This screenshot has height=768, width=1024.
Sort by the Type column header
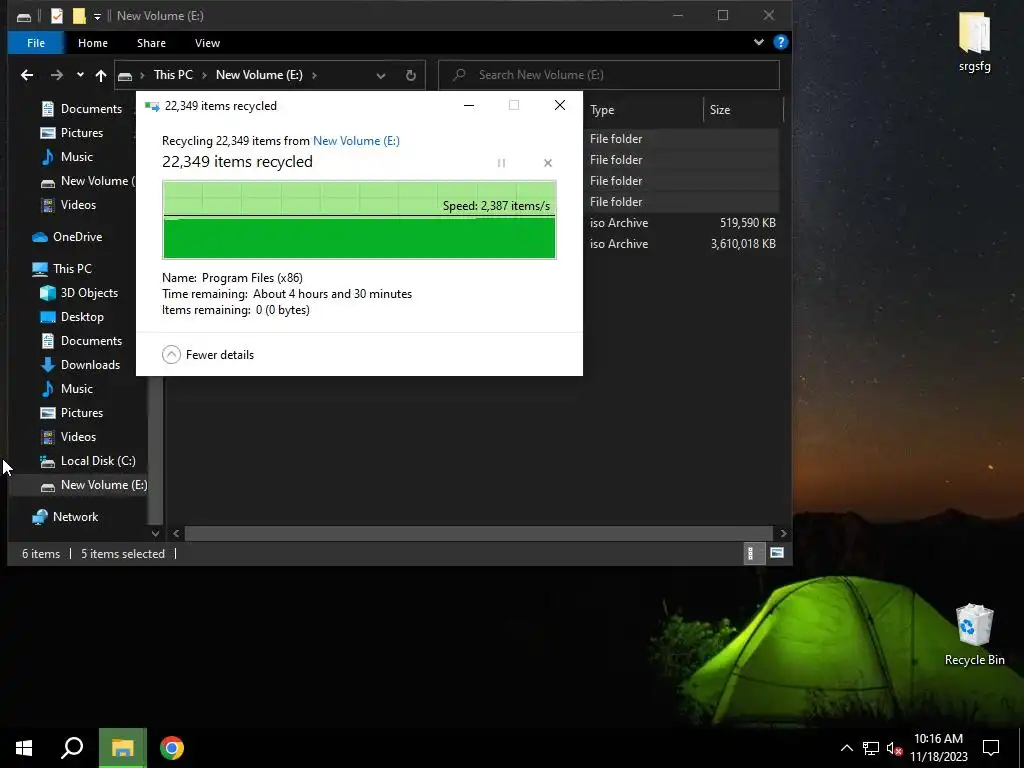click(602, 110)
